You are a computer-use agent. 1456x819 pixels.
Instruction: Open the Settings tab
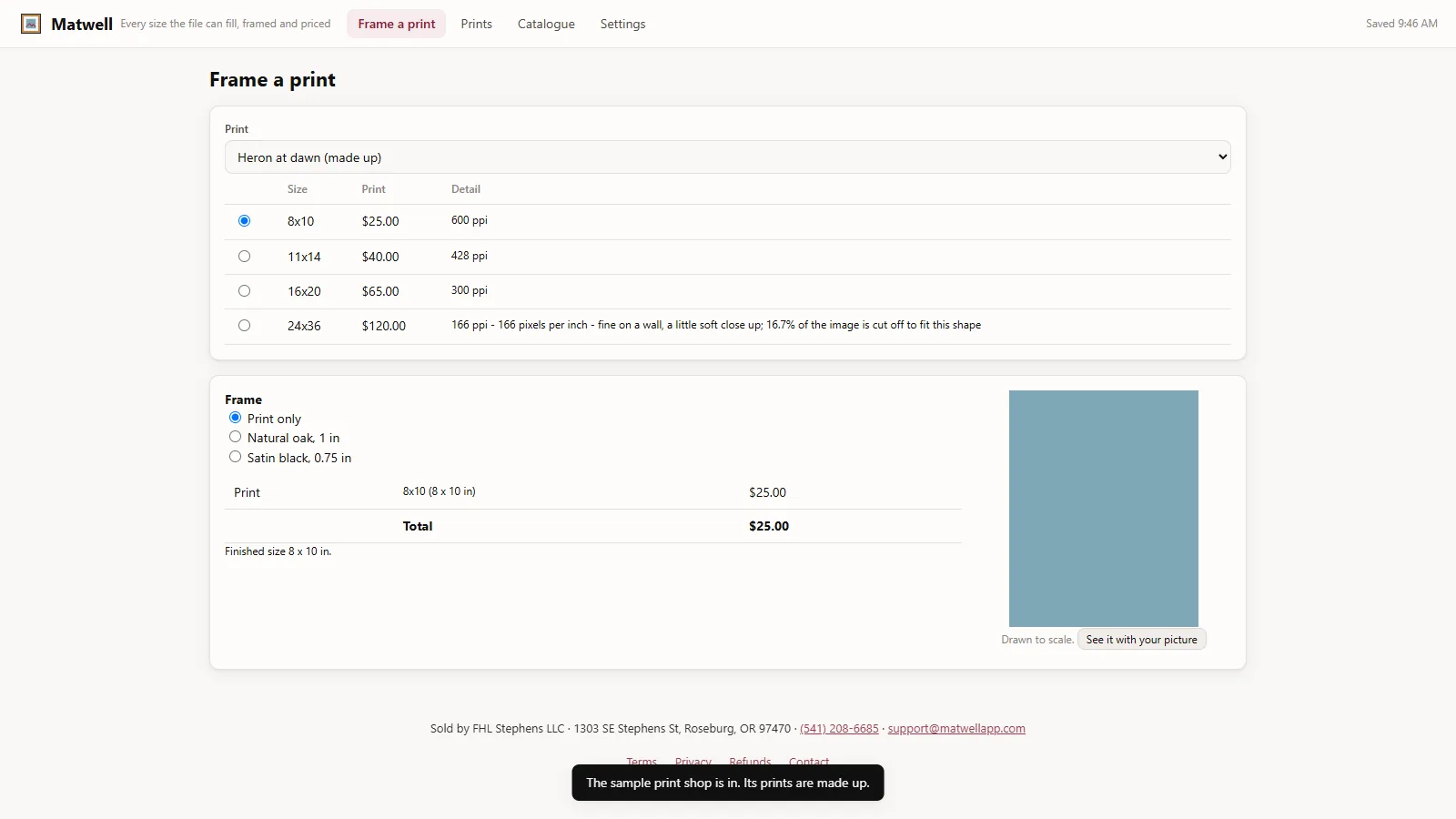pos(622,24)
